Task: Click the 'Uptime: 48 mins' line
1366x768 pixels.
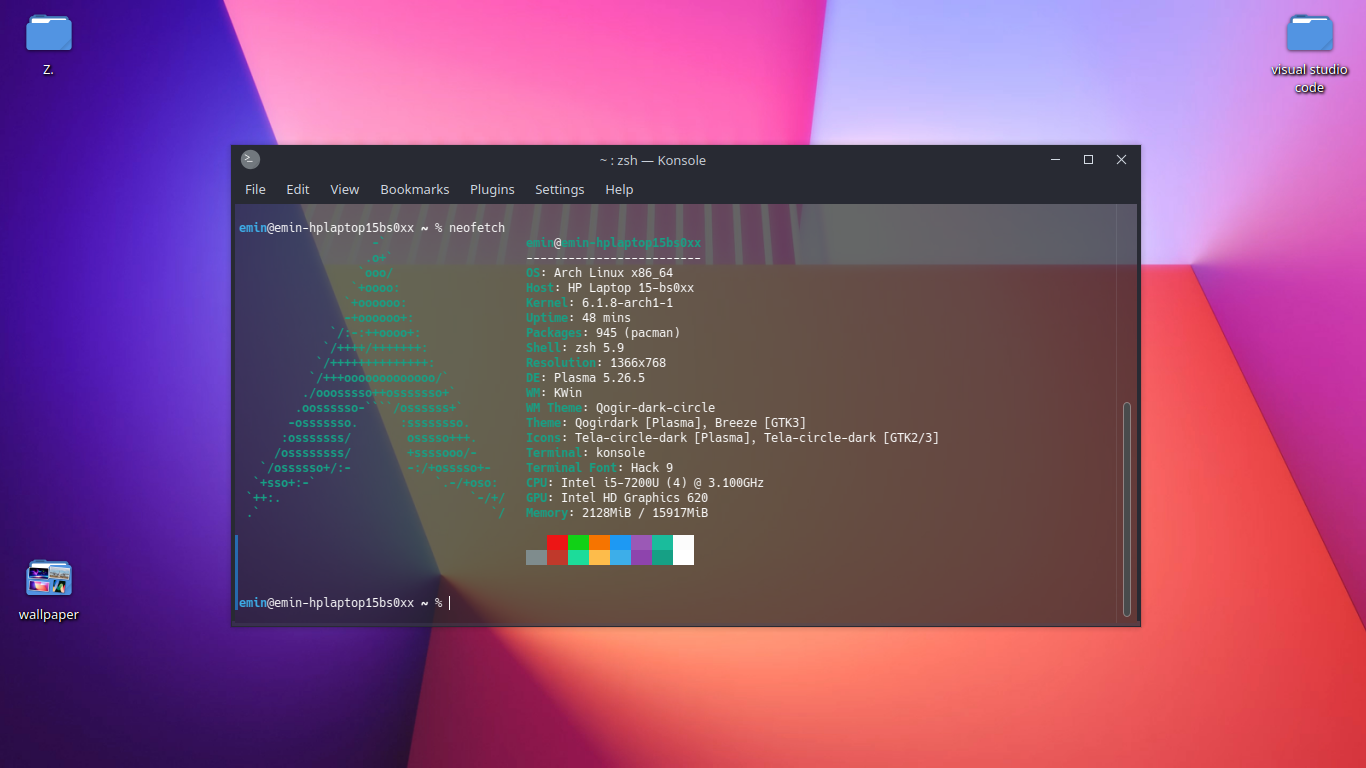Action: point(578,318)
